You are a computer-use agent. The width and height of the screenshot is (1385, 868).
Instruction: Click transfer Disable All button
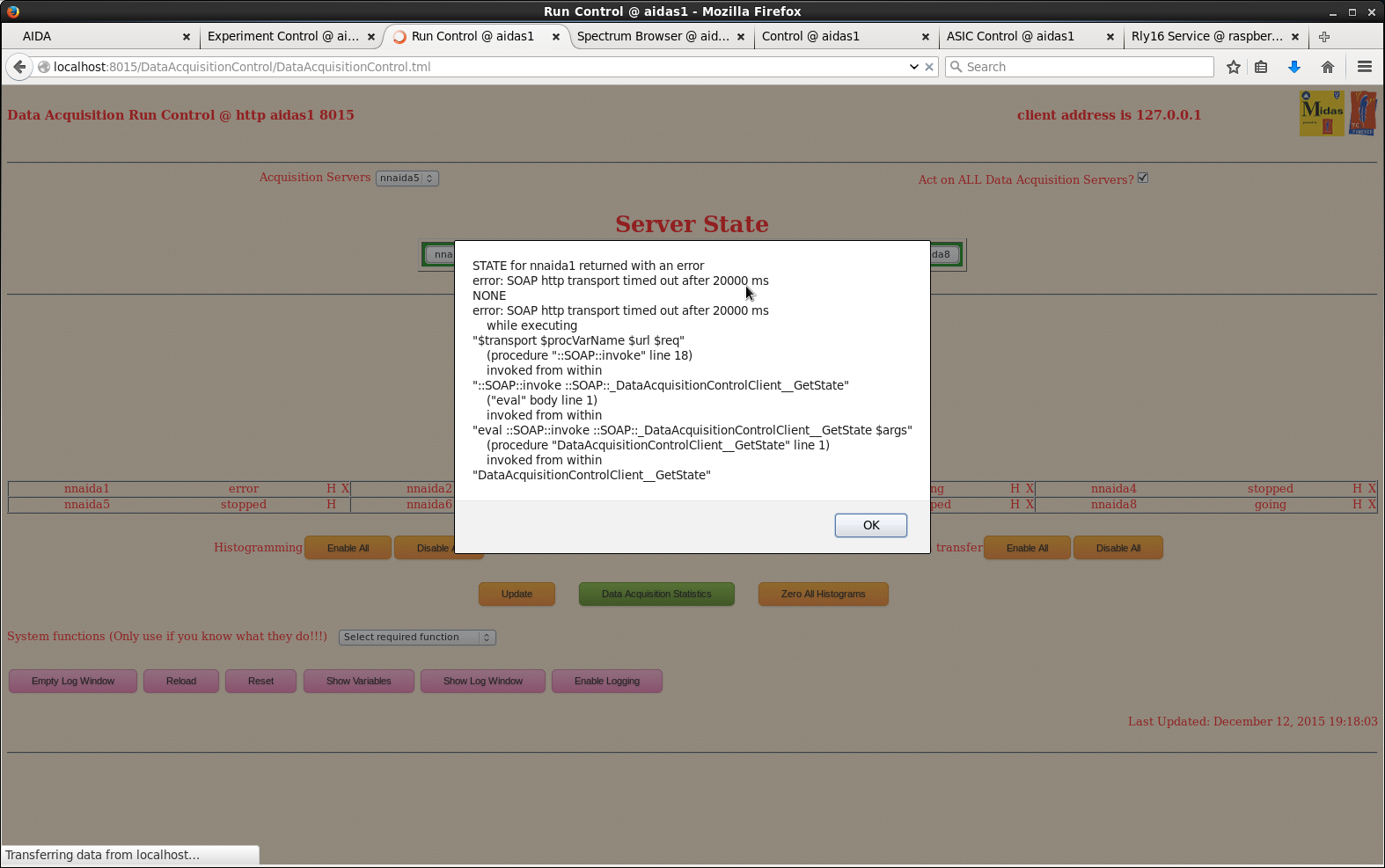pos(1118,548)
